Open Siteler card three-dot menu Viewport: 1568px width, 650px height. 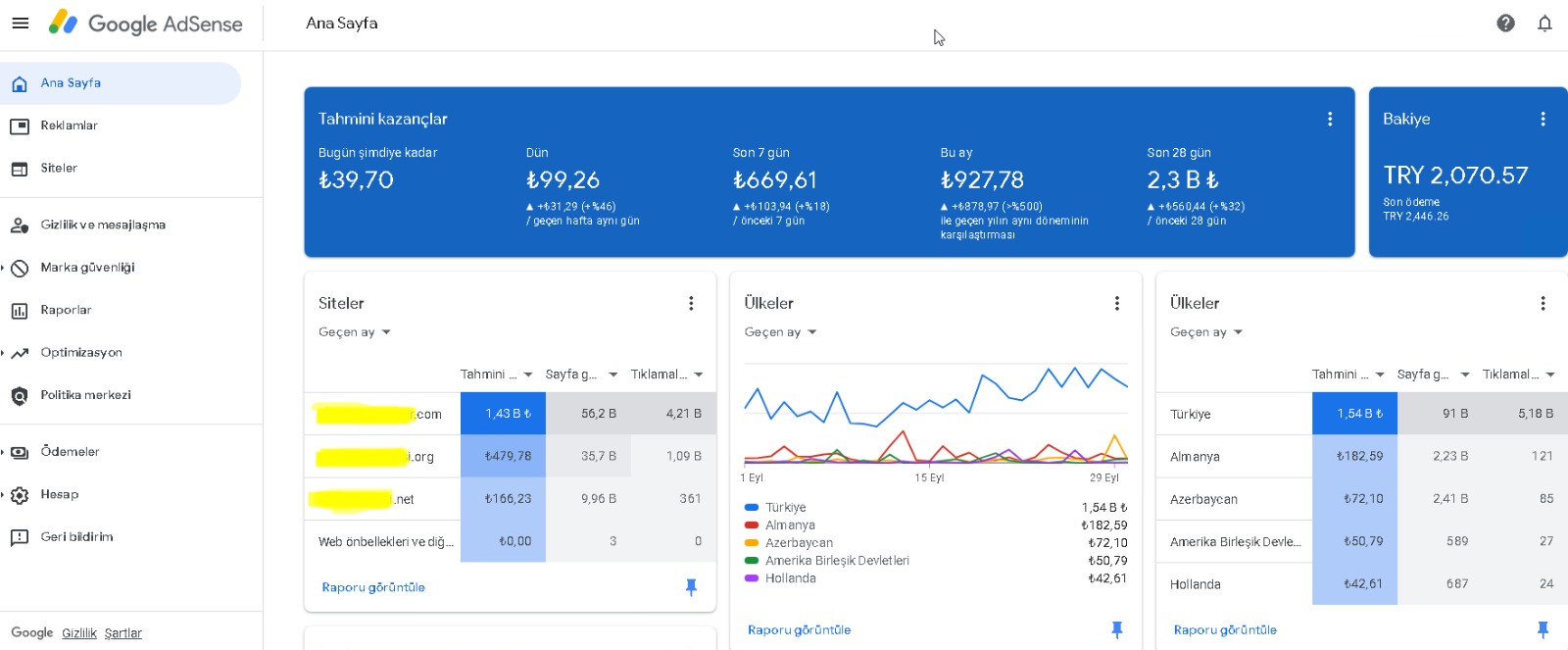pos(691,303)
